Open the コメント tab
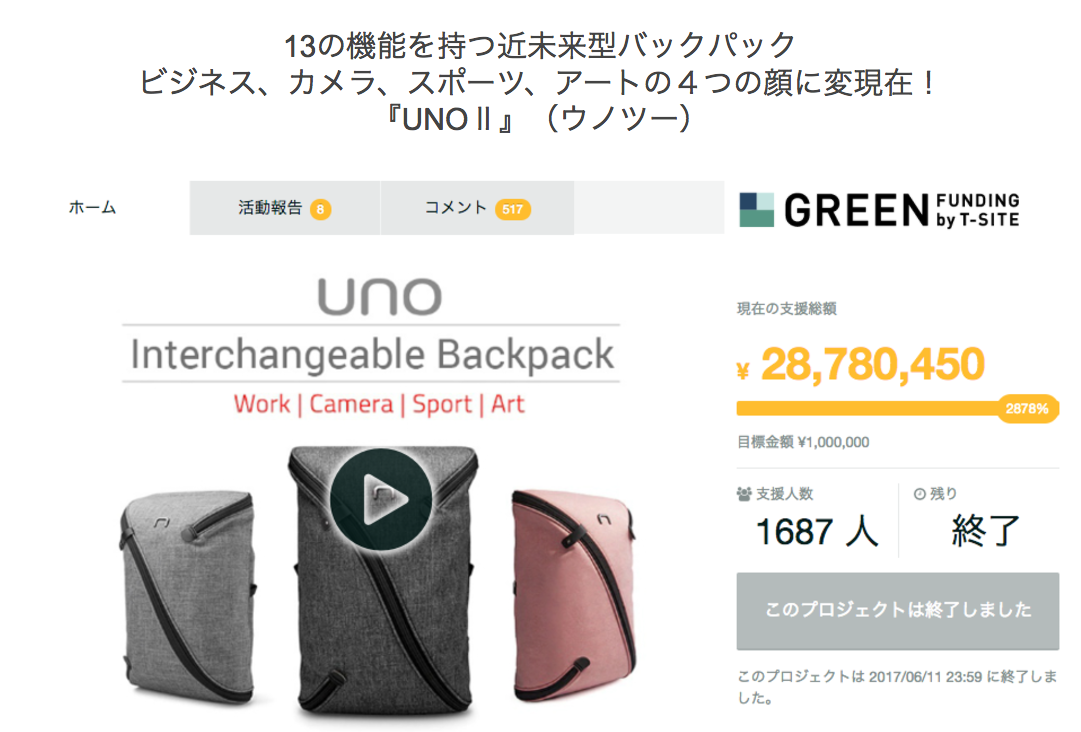 [x=477, y=208]
